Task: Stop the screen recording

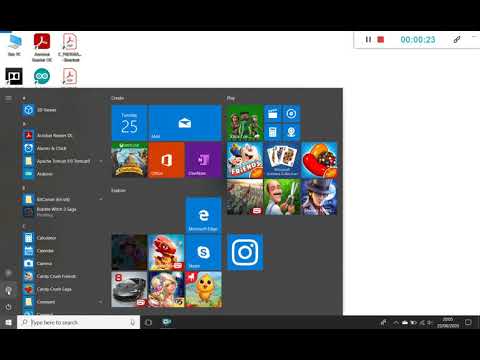Action: coord(381,40)
